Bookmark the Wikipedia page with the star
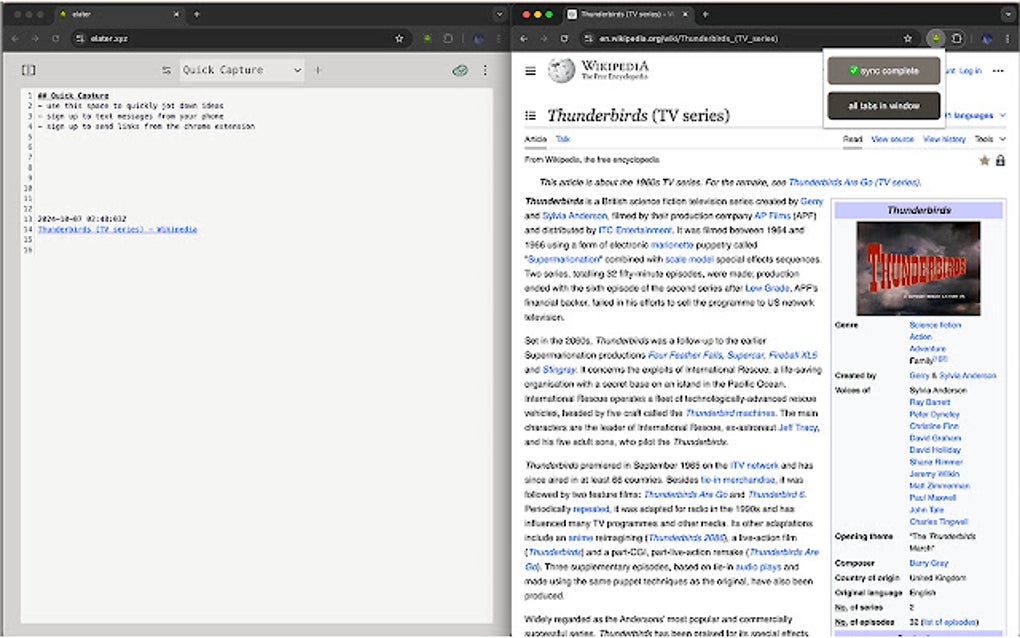 [x=907, y=38]
